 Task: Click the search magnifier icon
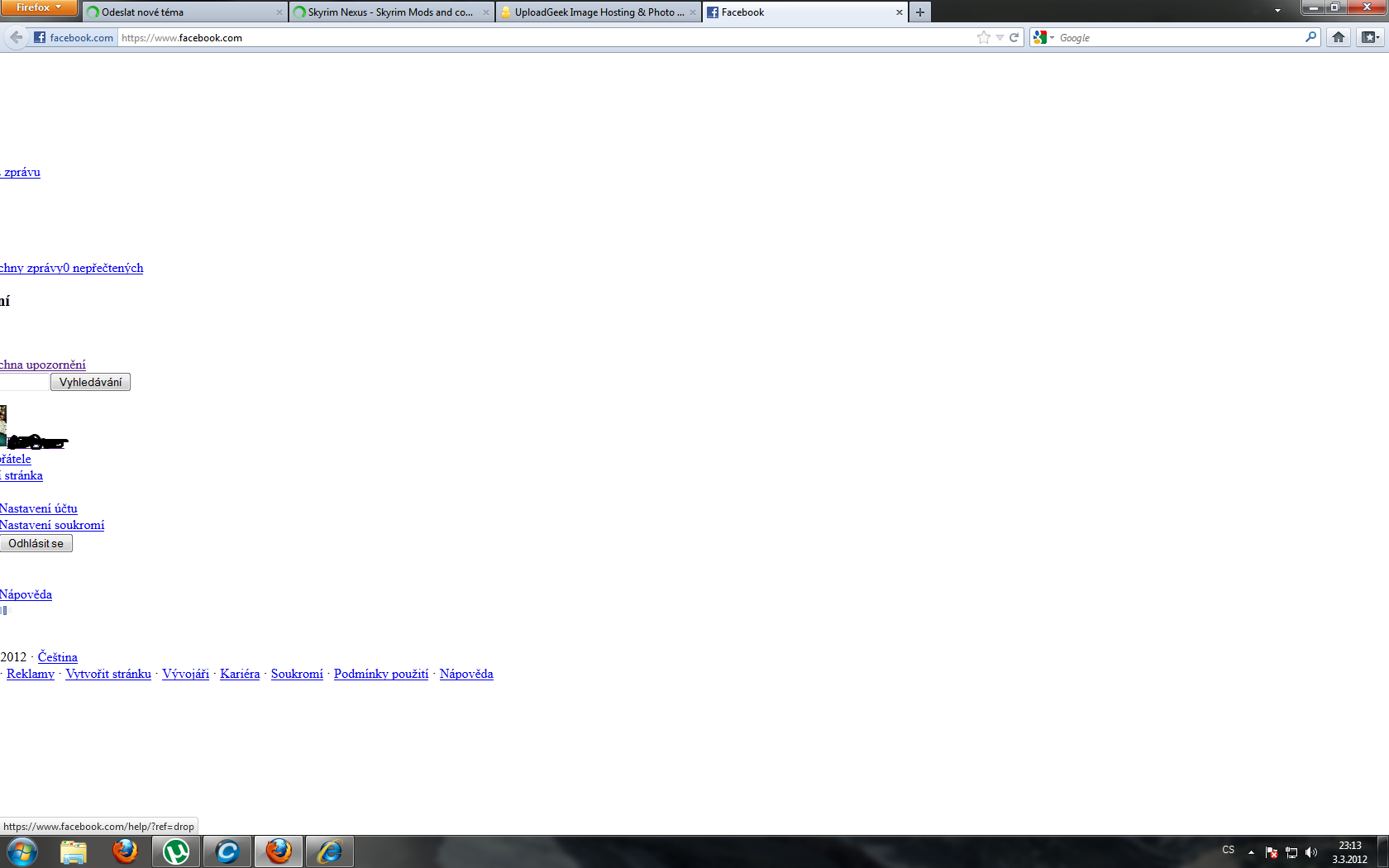tap(1310, 37)
